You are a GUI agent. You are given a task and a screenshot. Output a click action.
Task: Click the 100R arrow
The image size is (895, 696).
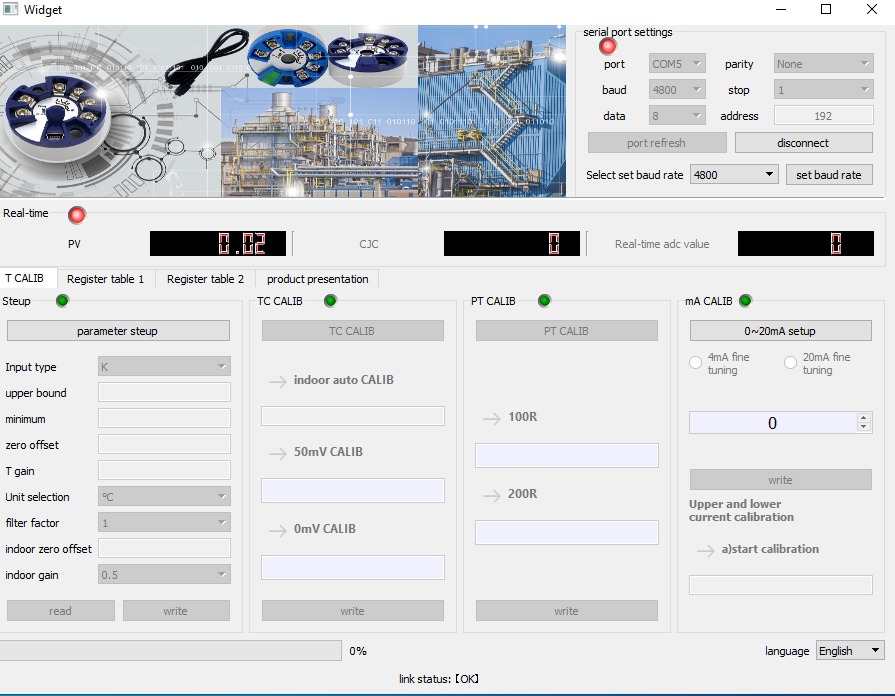(491, 419)
